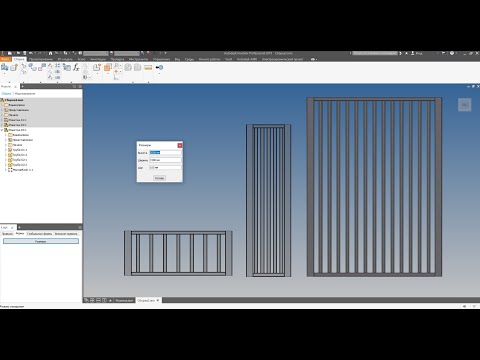Screen dimensions: 480x360
Task: Collapse the expanded third subassembly node in the tree
Action: [2, 130]
